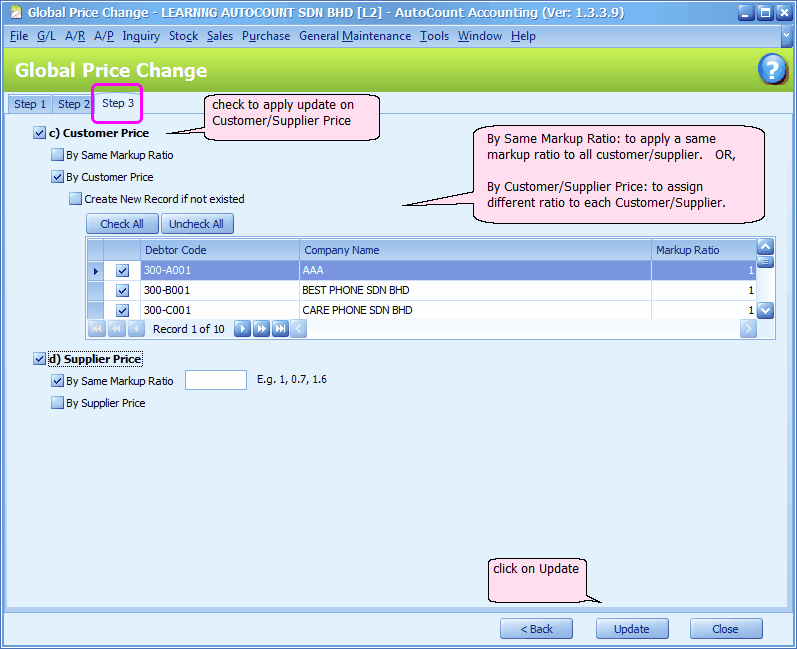Check Create New Record if not existed
Viewport: 797px width, 649px height.
75,199
